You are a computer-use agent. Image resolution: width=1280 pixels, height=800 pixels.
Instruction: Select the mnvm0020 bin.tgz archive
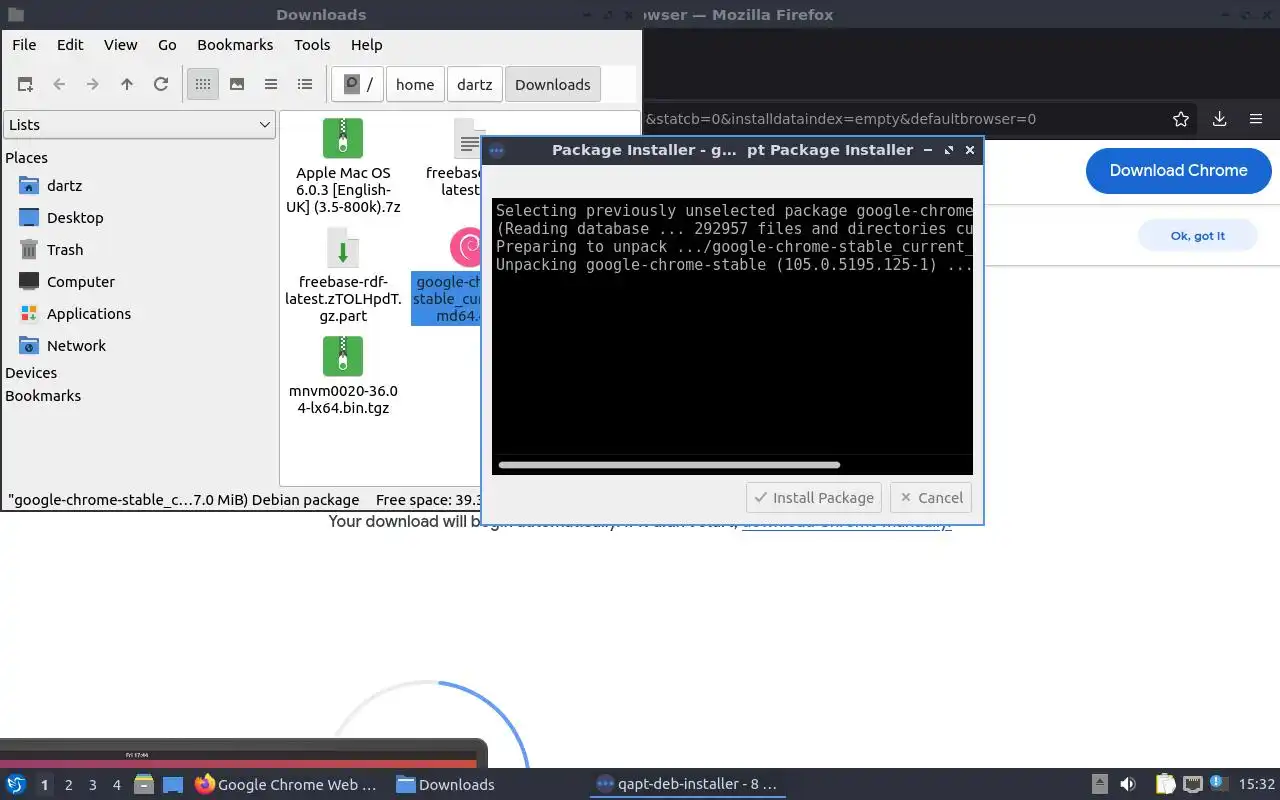[x=343, y=376]
